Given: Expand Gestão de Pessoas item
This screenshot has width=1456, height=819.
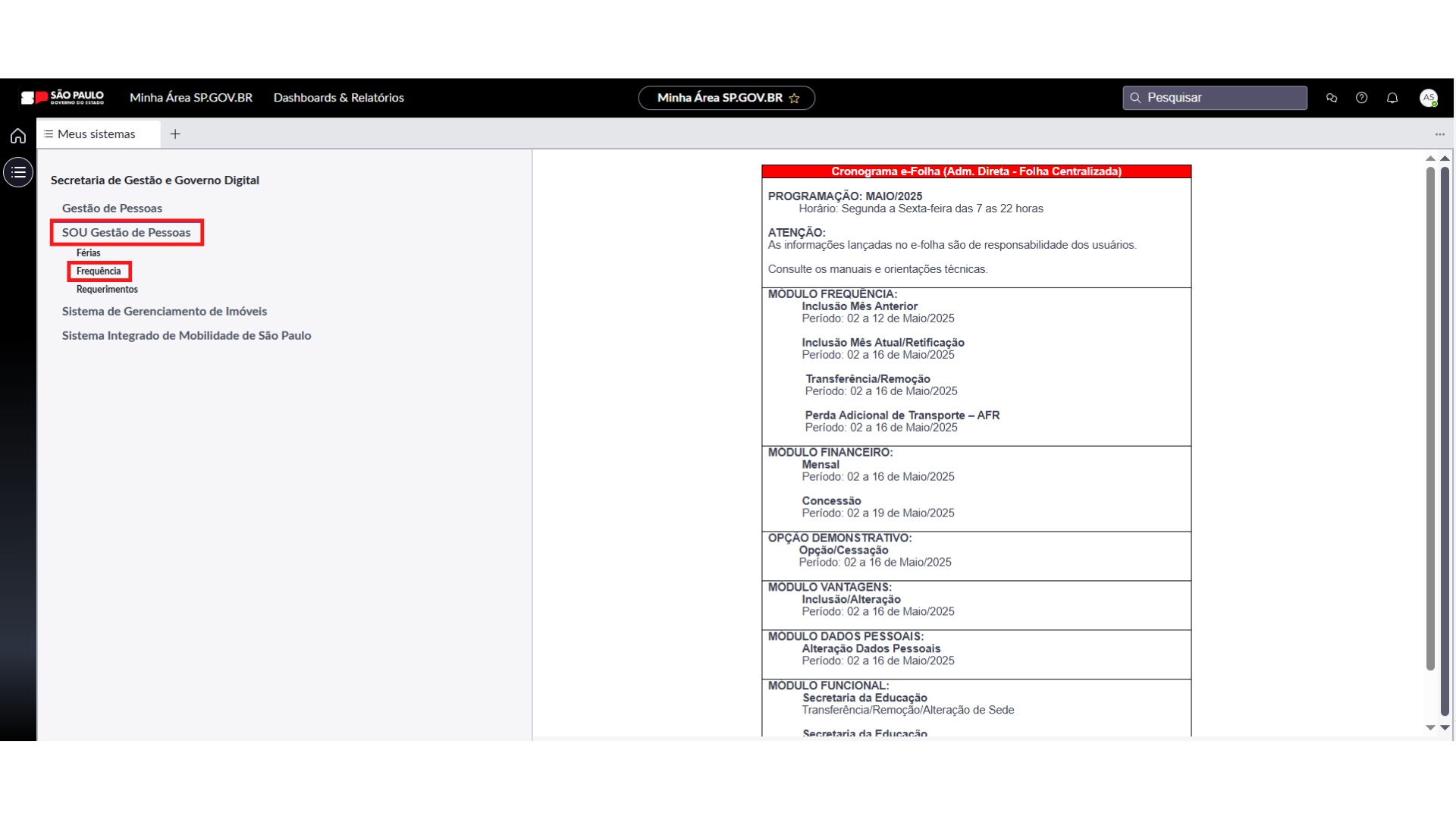Looking at the screenshot, I should (112, 209).
